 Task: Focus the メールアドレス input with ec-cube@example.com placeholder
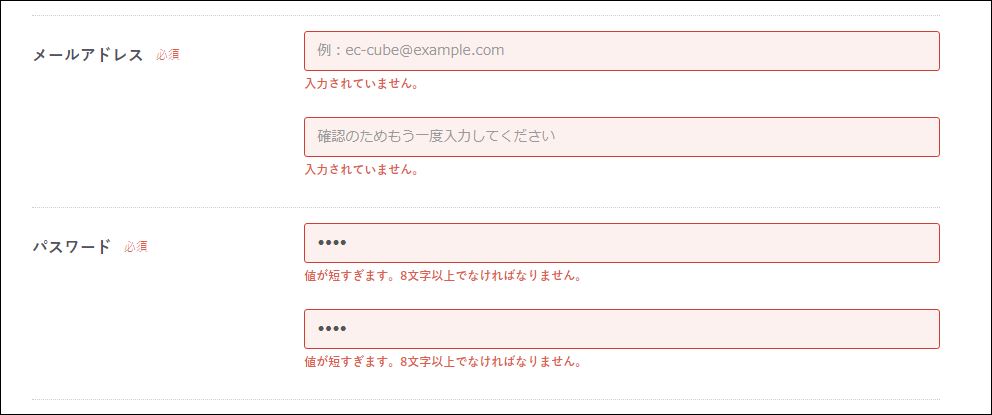621,51
